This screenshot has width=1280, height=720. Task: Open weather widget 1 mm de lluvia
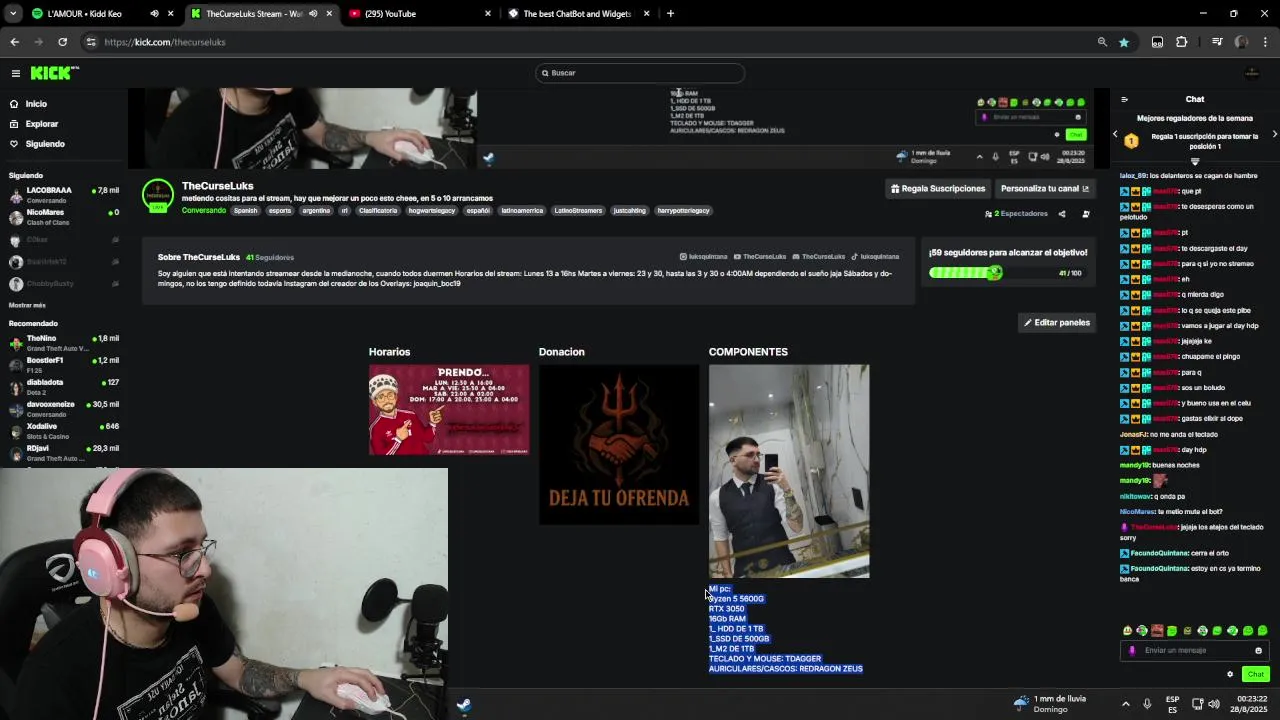click(1049, 704)
